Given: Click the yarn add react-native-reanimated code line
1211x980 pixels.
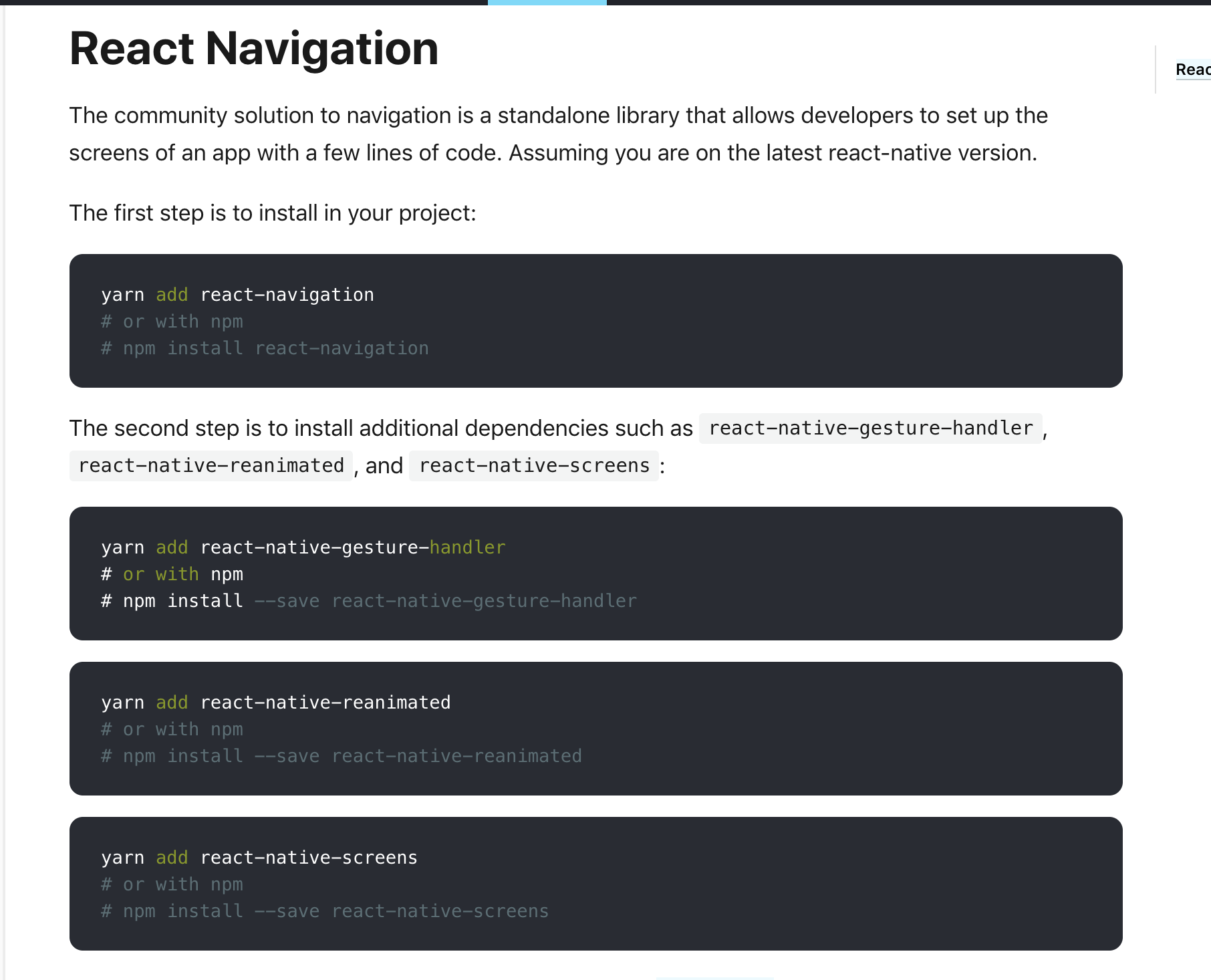Looking at the screenshot, I should pos(276,703).
